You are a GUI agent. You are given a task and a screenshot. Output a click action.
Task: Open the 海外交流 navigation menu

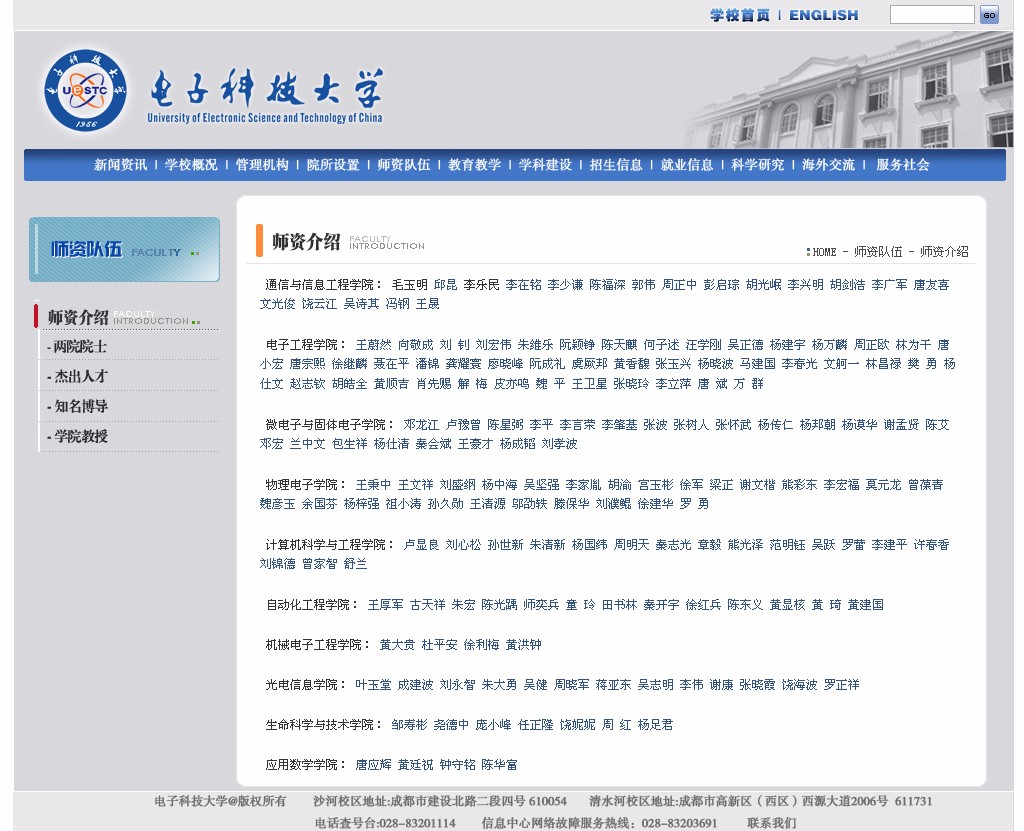pos(828,165)
